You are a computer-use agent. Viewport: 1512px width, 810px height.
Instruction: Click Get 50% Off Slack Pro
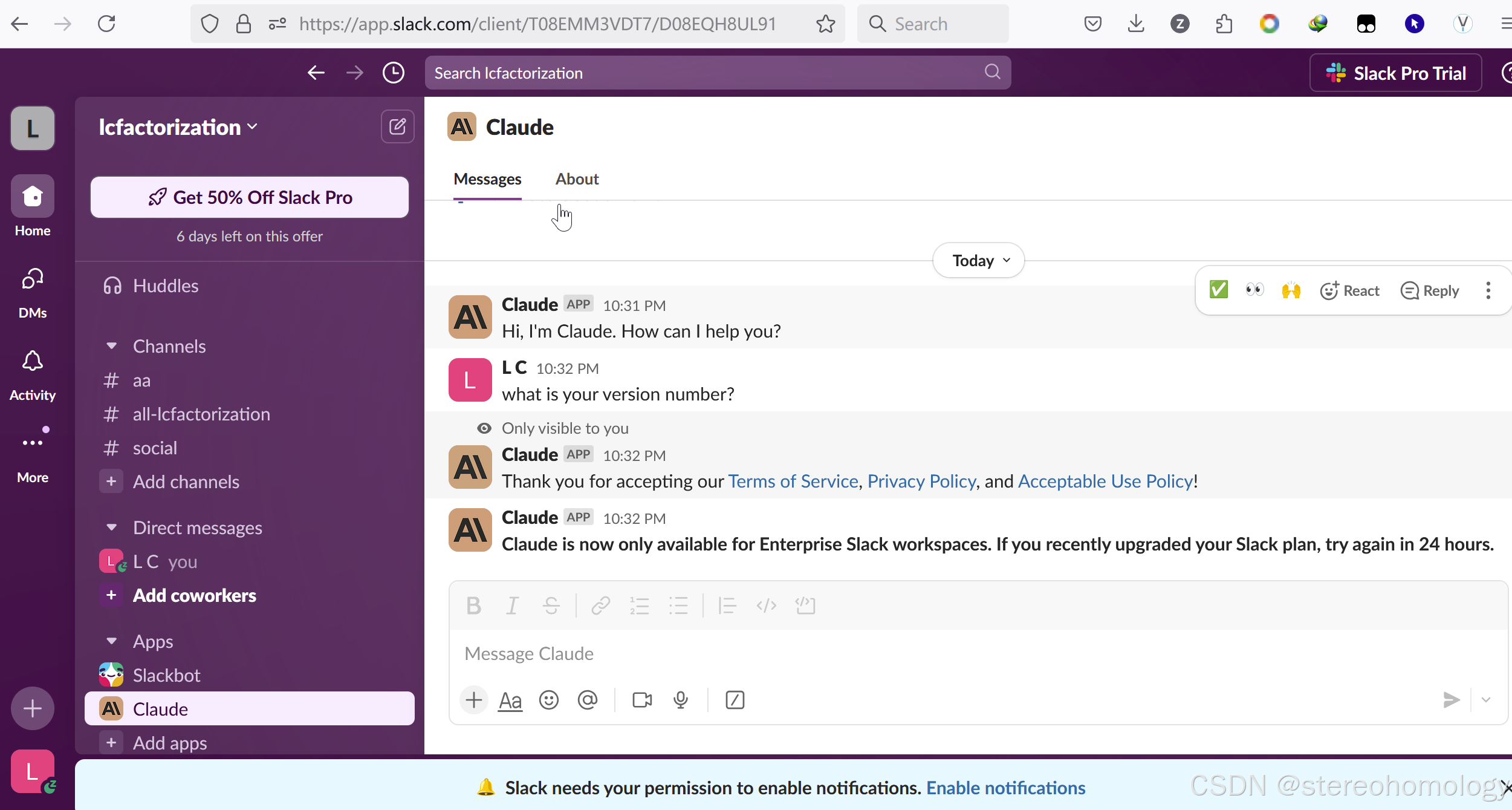click(250, 197)
